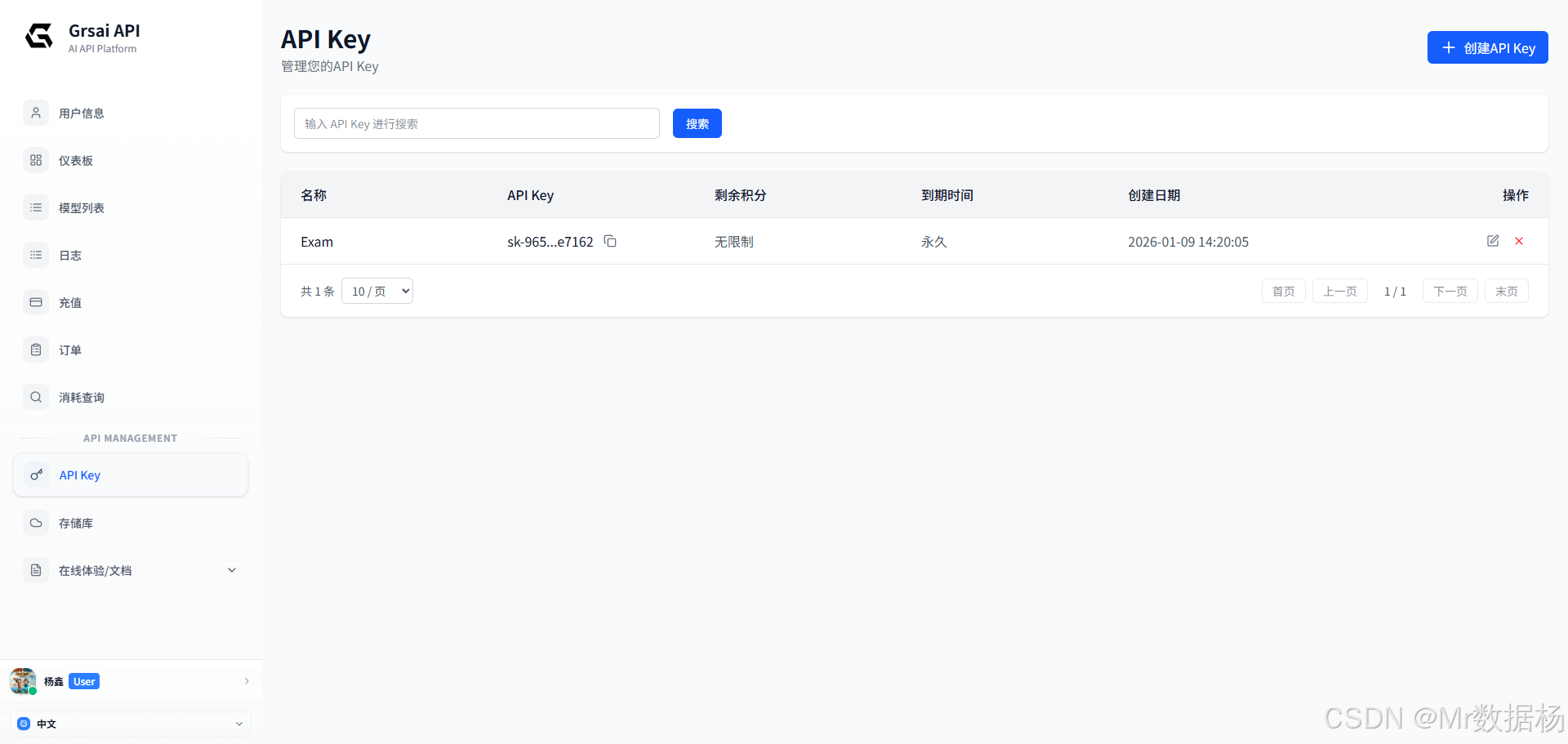Focus the API Key search input
The image size is (1568, 744).
pos(477,123)
